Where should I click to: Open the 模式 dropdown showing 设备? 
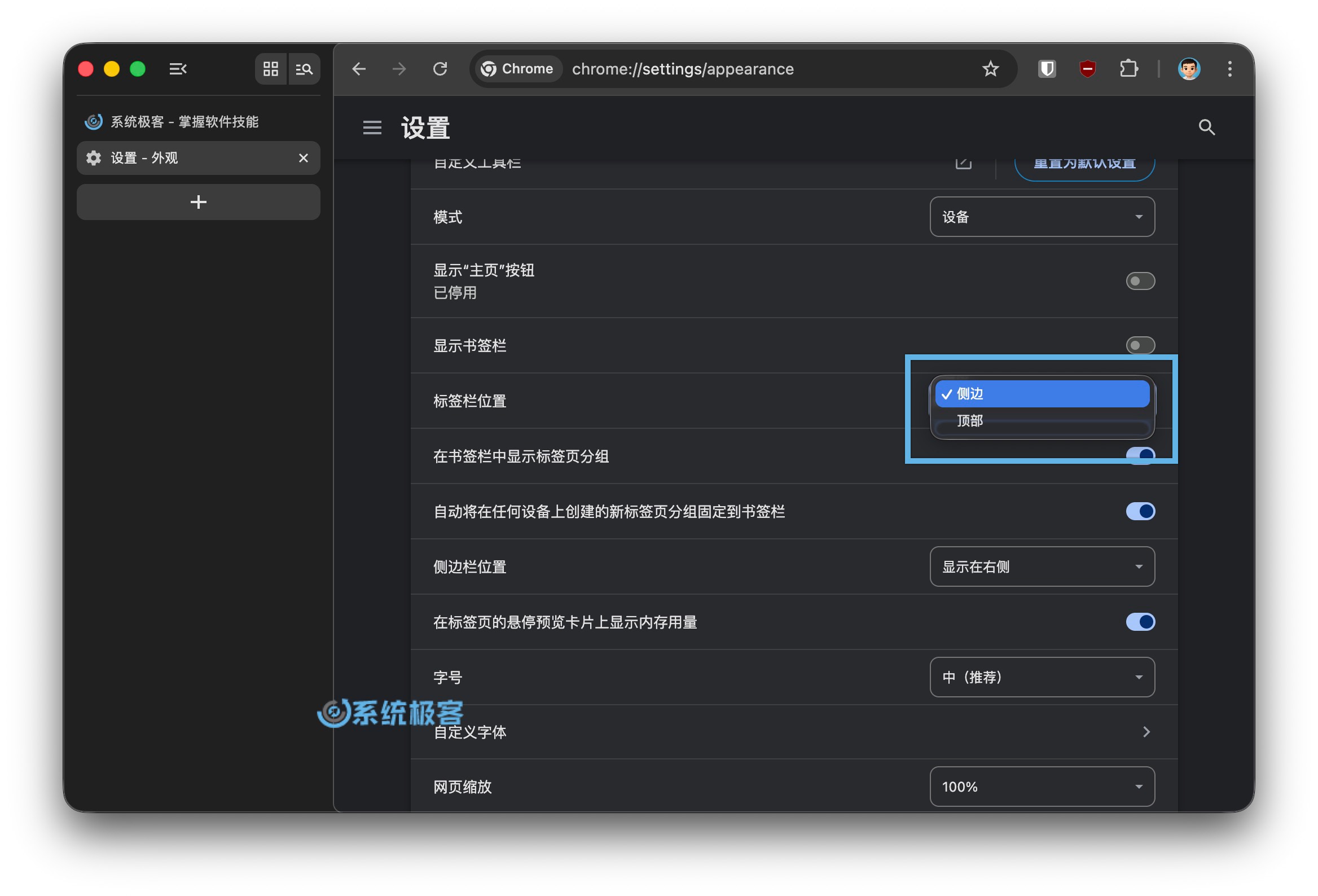pos(1042,217)
